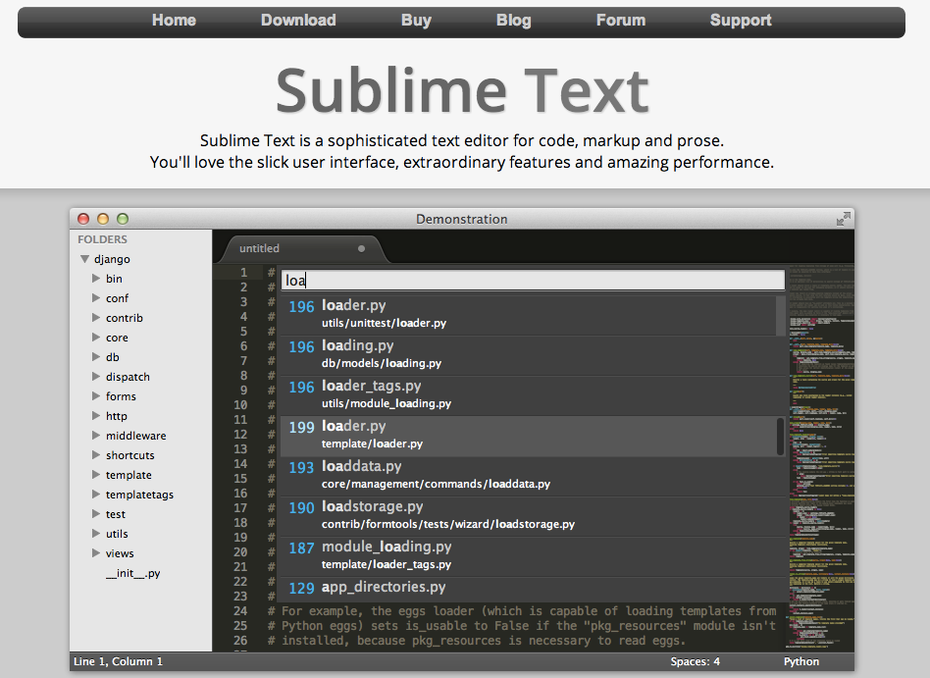930x678 pixels.
Task: Expand the utils folder arrow
Action: coord(96,533)
